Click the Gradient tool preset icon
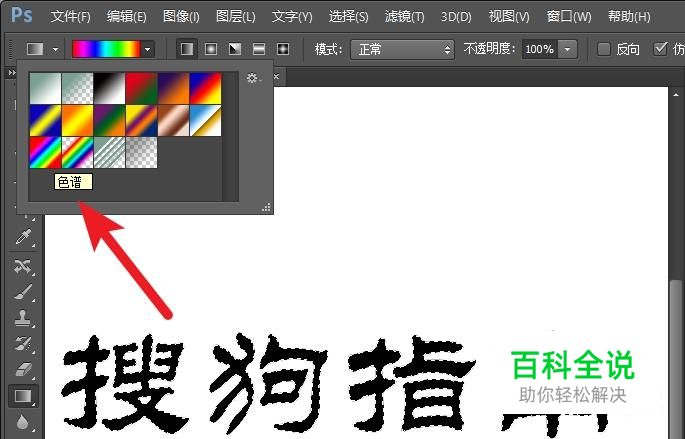The width and height of the screenshot is (685, 439). [35, 49]
